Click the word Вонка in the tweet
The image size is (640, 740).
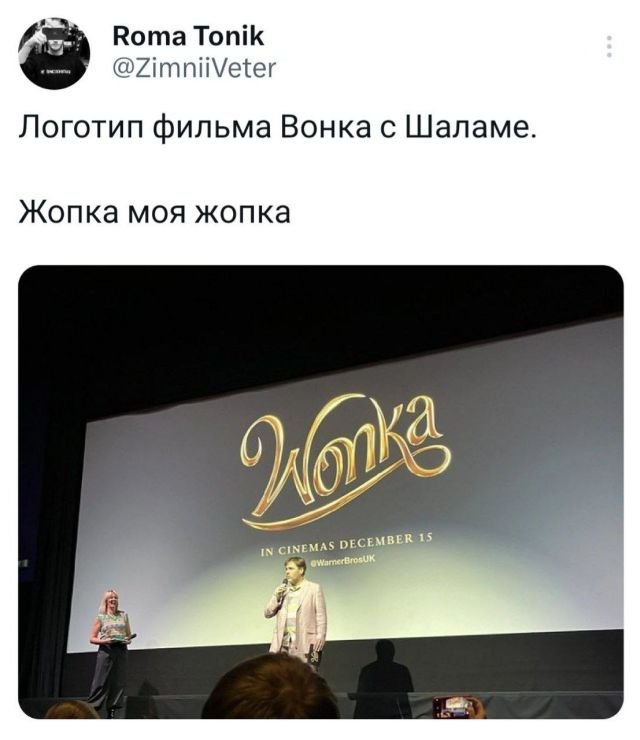pyautogui.click(x=326, y=127)
